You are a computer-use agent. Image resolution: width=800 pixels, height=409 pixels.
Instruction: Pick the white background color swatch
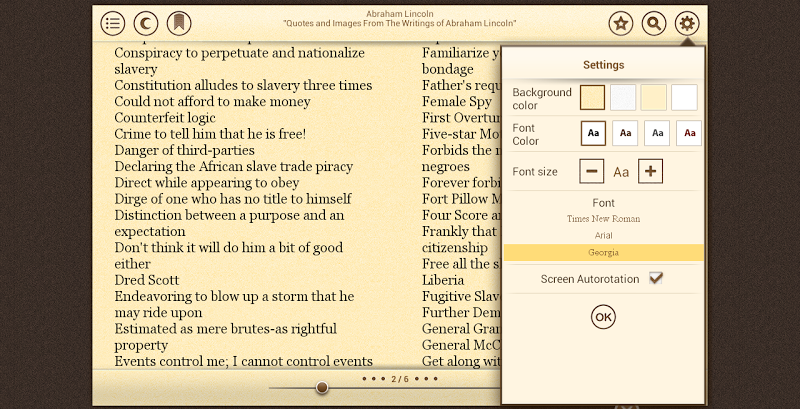(684, 97)
